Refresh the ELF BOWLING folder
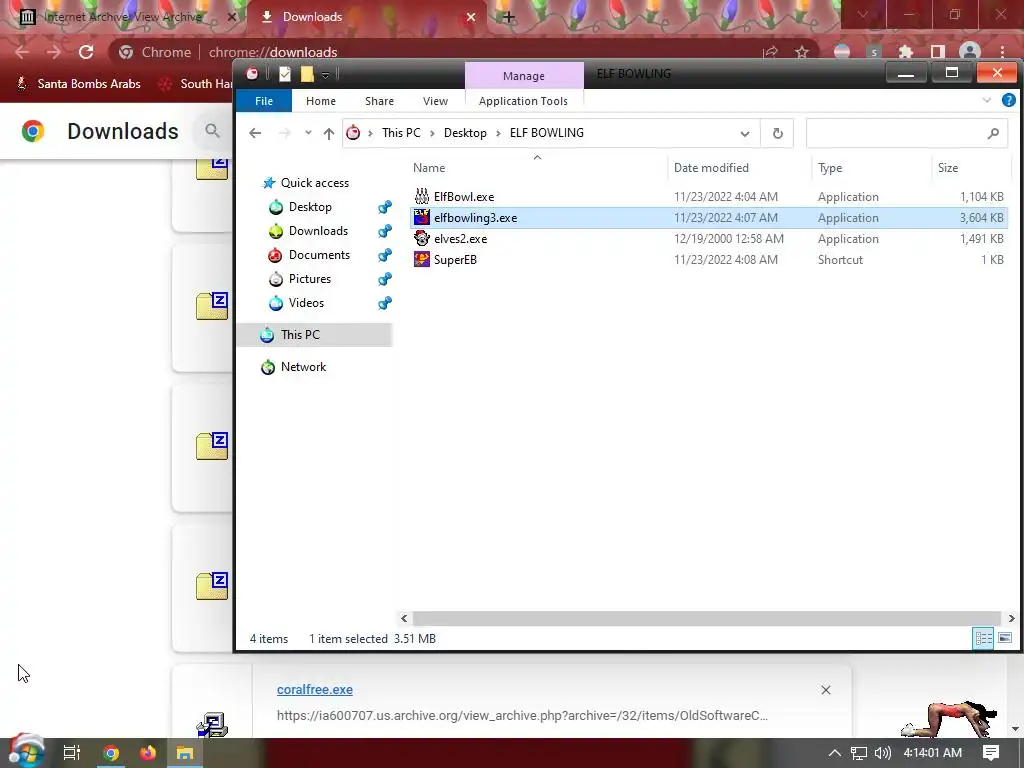Screen dimensions: 1024x768 coord(777,133)
